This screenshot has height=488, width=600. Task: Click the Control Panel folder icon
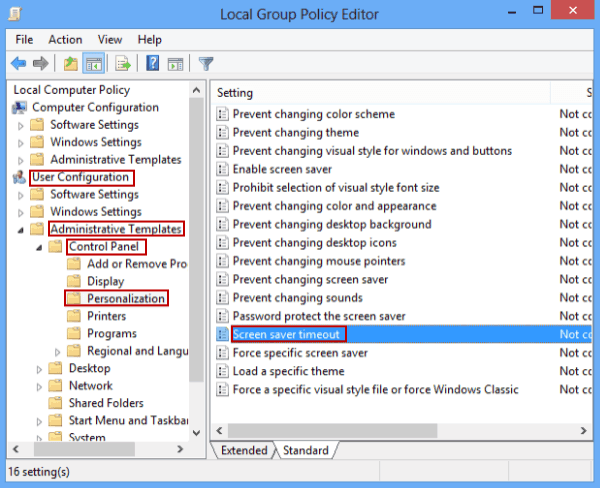(x=55, y=246)
